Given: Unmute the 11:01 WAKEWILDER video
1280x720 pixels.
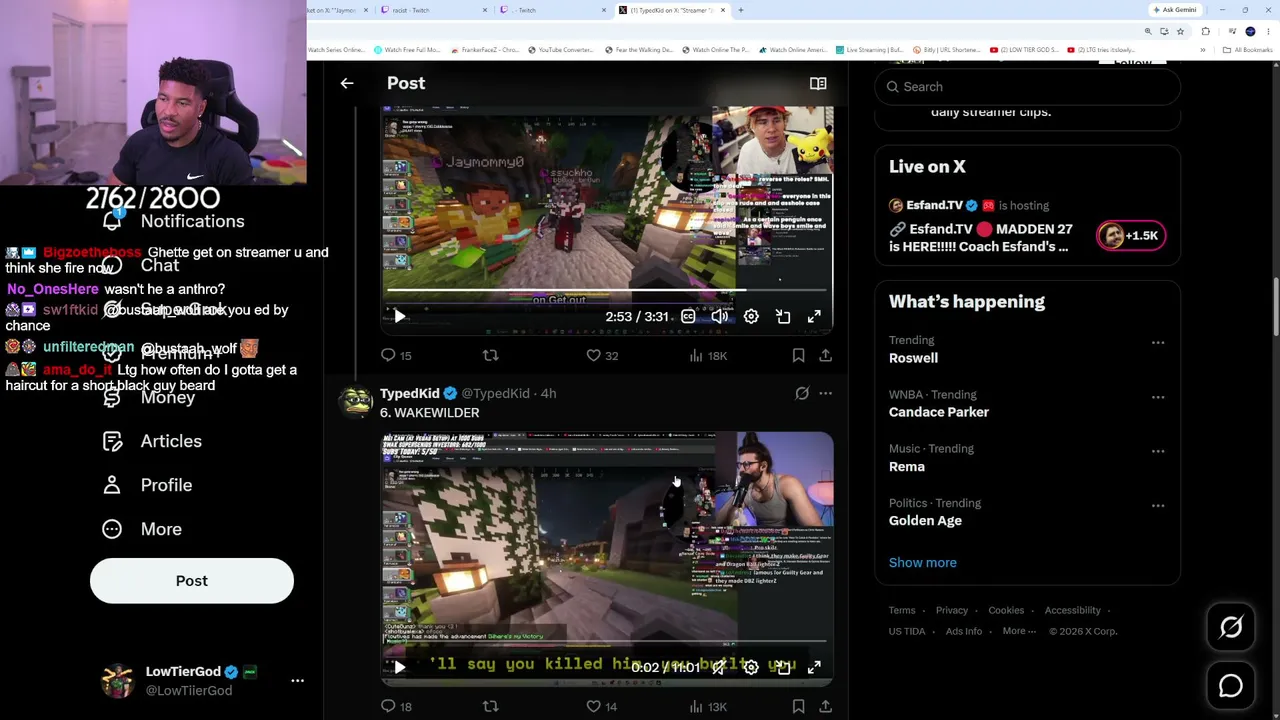Looking at the screenshot, I should pyautogui.click(x=719, y=667).
